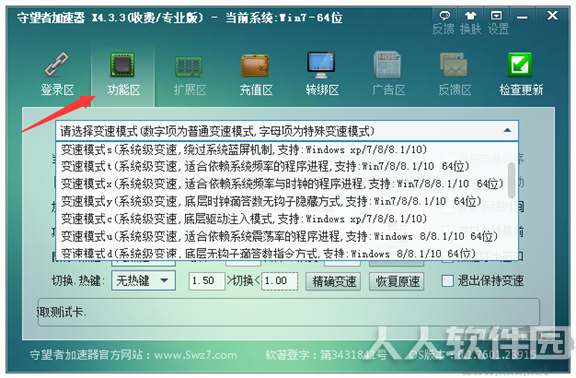Click the 换肤 shirt icon
The height and width of the screenshot is (378, 576).
tap(471, 16)
